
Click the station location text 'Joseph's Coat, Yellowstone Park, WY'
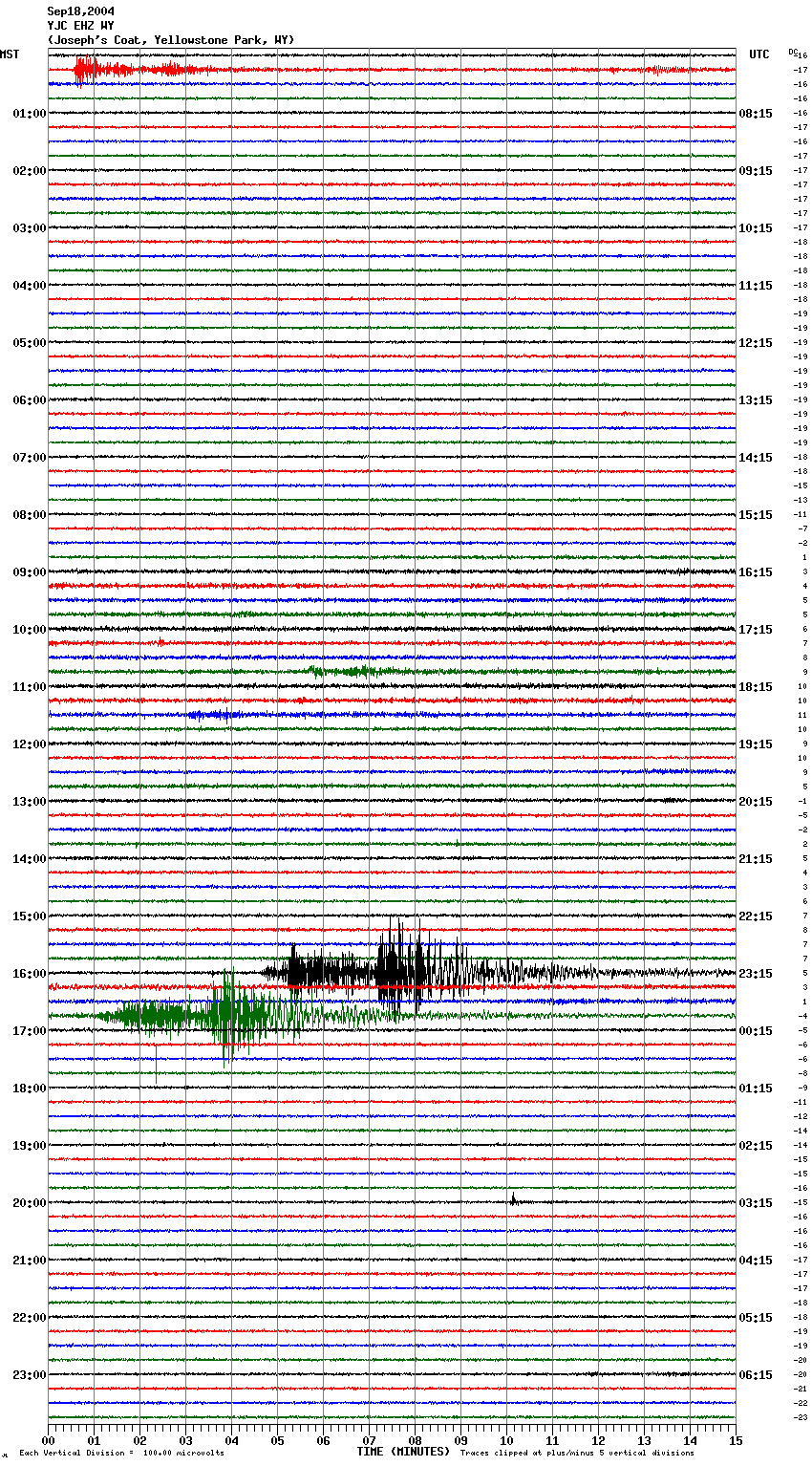tap(171, 40)
